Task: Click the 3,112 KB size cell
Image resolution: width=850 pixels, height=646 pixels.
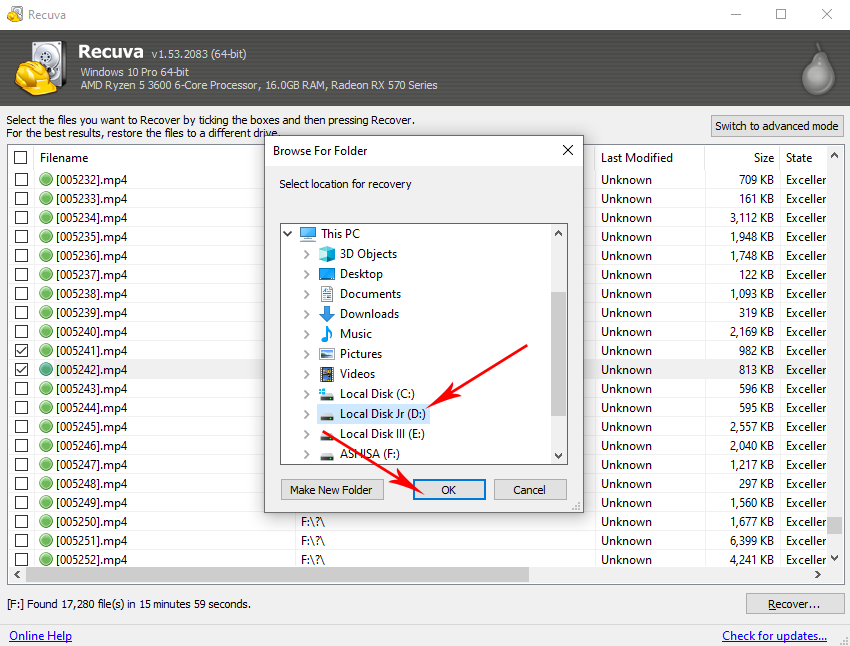Action: [751, 217]
